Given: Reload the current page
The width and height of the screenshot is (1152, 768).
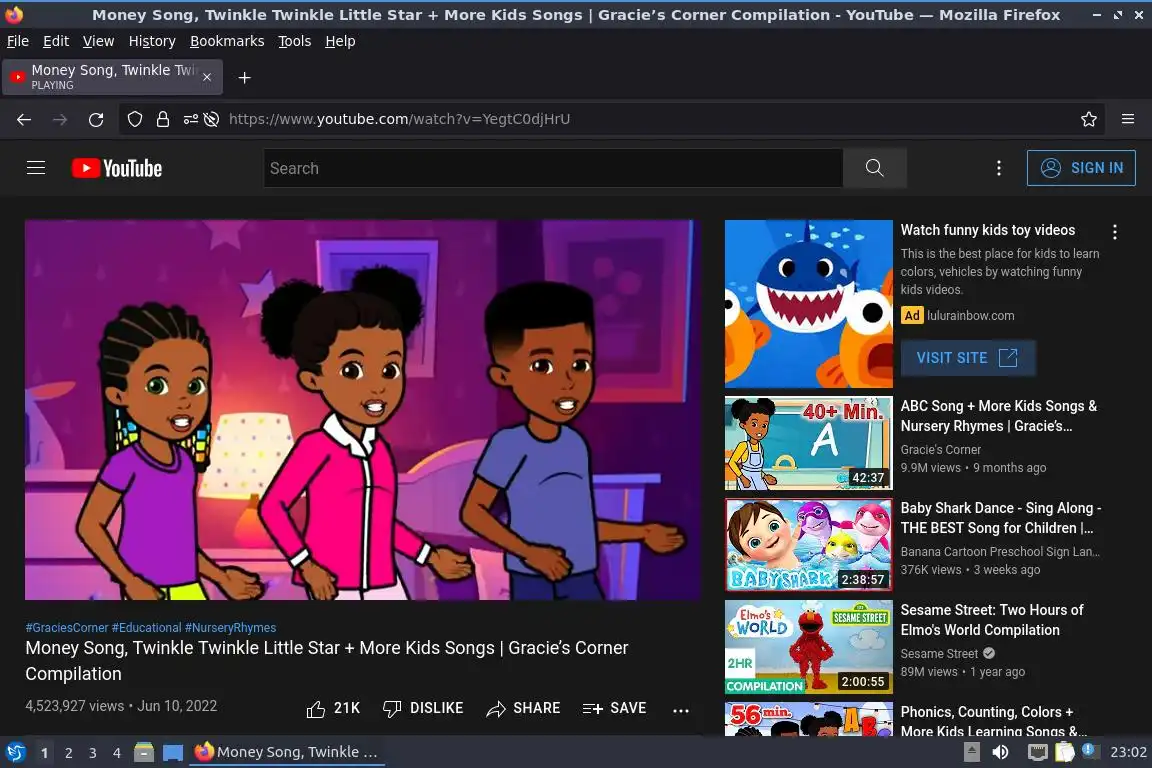Looking at the screenshot, I should [x=96, y=120].
